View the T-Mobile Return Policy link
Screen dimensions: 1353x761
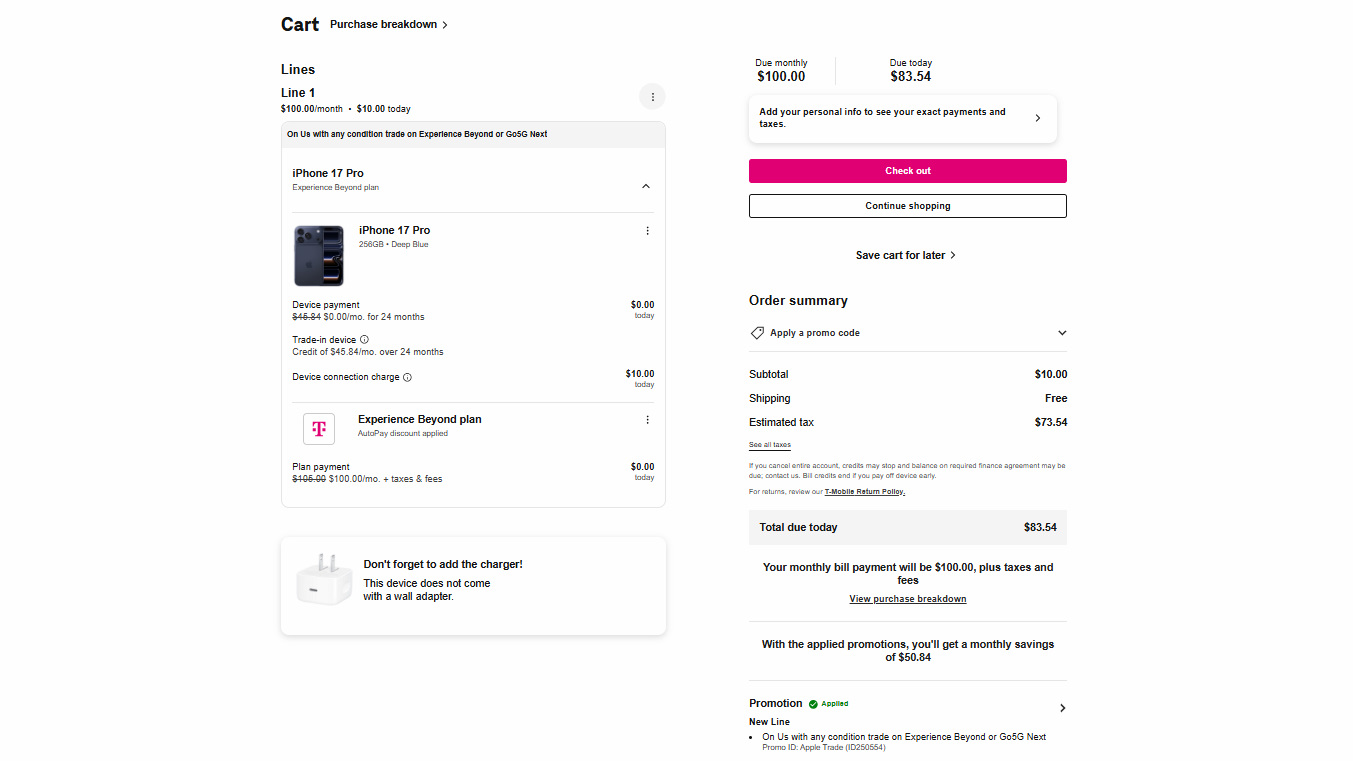coord(864,491)
